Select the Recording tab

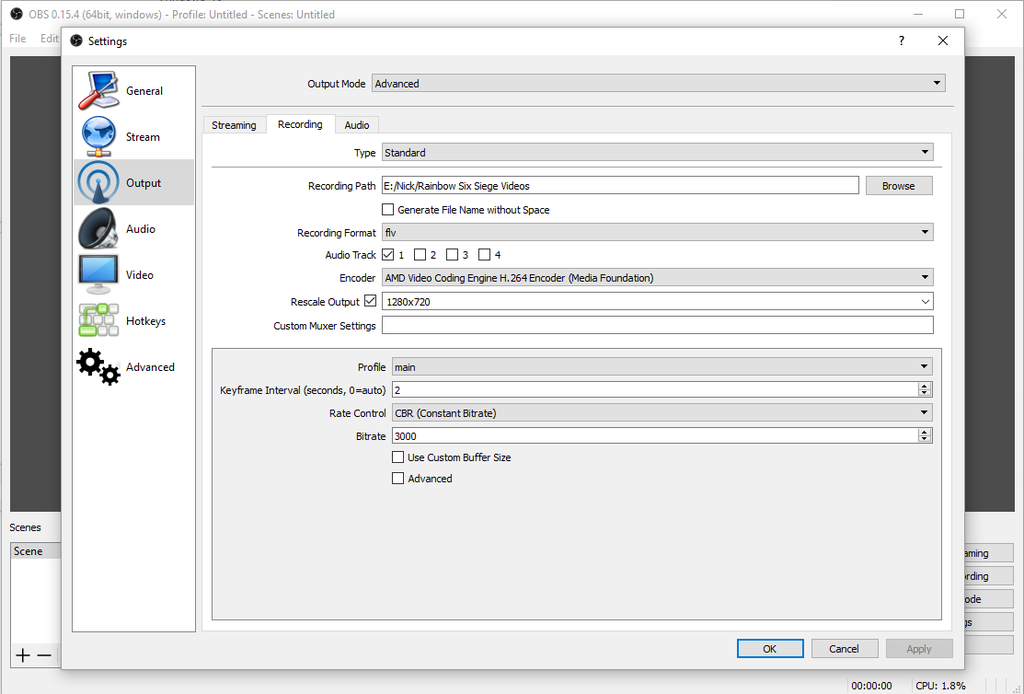tap(300, 124)
